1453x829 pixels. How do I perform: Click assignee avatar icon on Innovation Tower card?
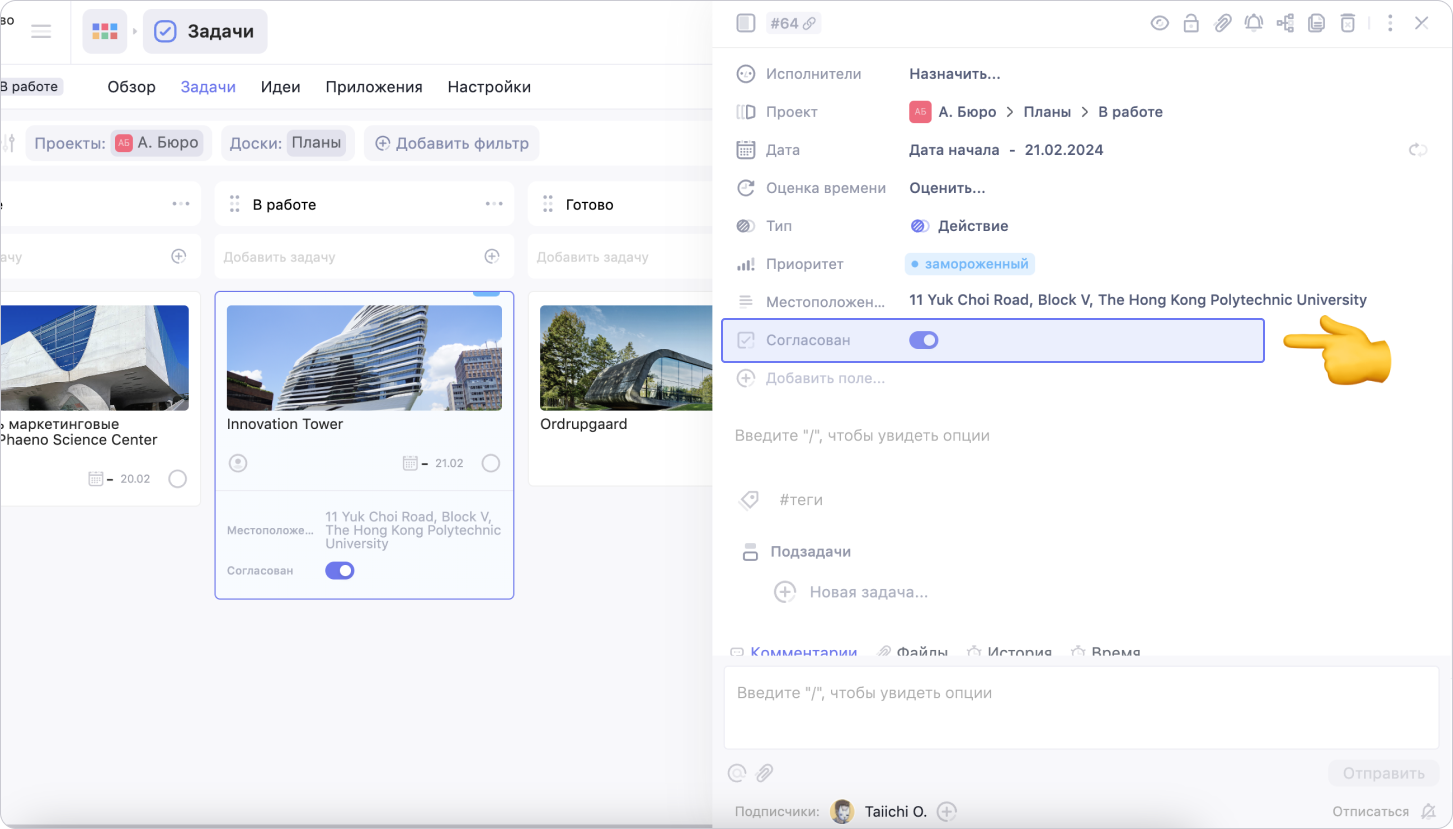[x=238, y=463]
